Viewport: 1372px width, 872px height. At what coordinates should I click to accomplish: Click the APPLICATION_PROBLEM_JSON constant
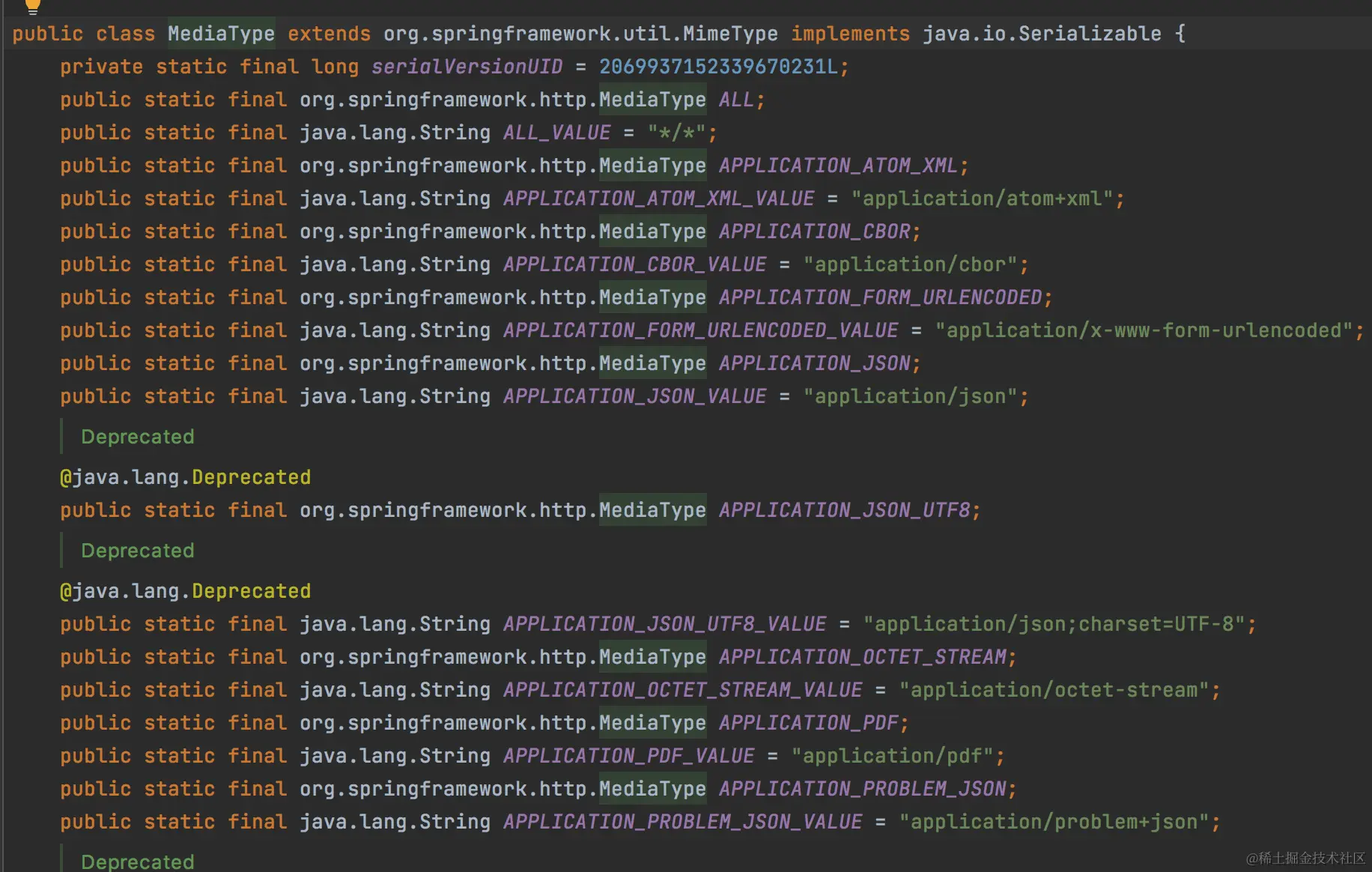(863, 789)
